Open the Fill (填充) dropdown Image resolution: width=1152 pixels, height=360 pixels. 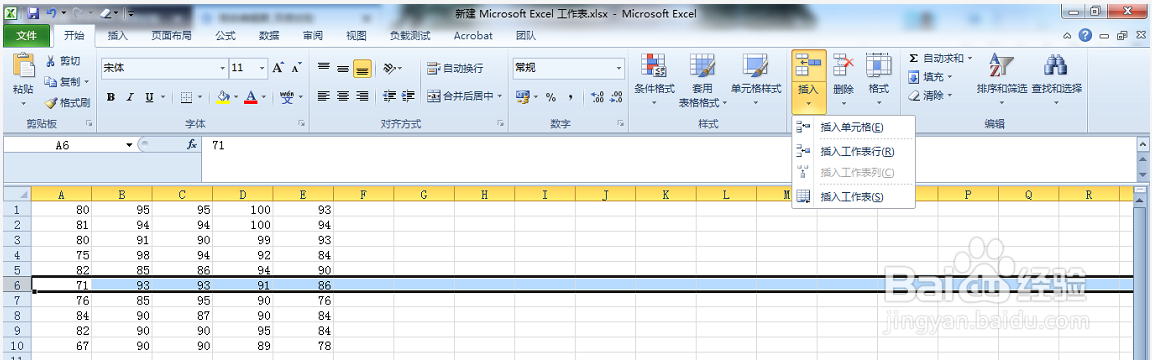coord(930,76)
